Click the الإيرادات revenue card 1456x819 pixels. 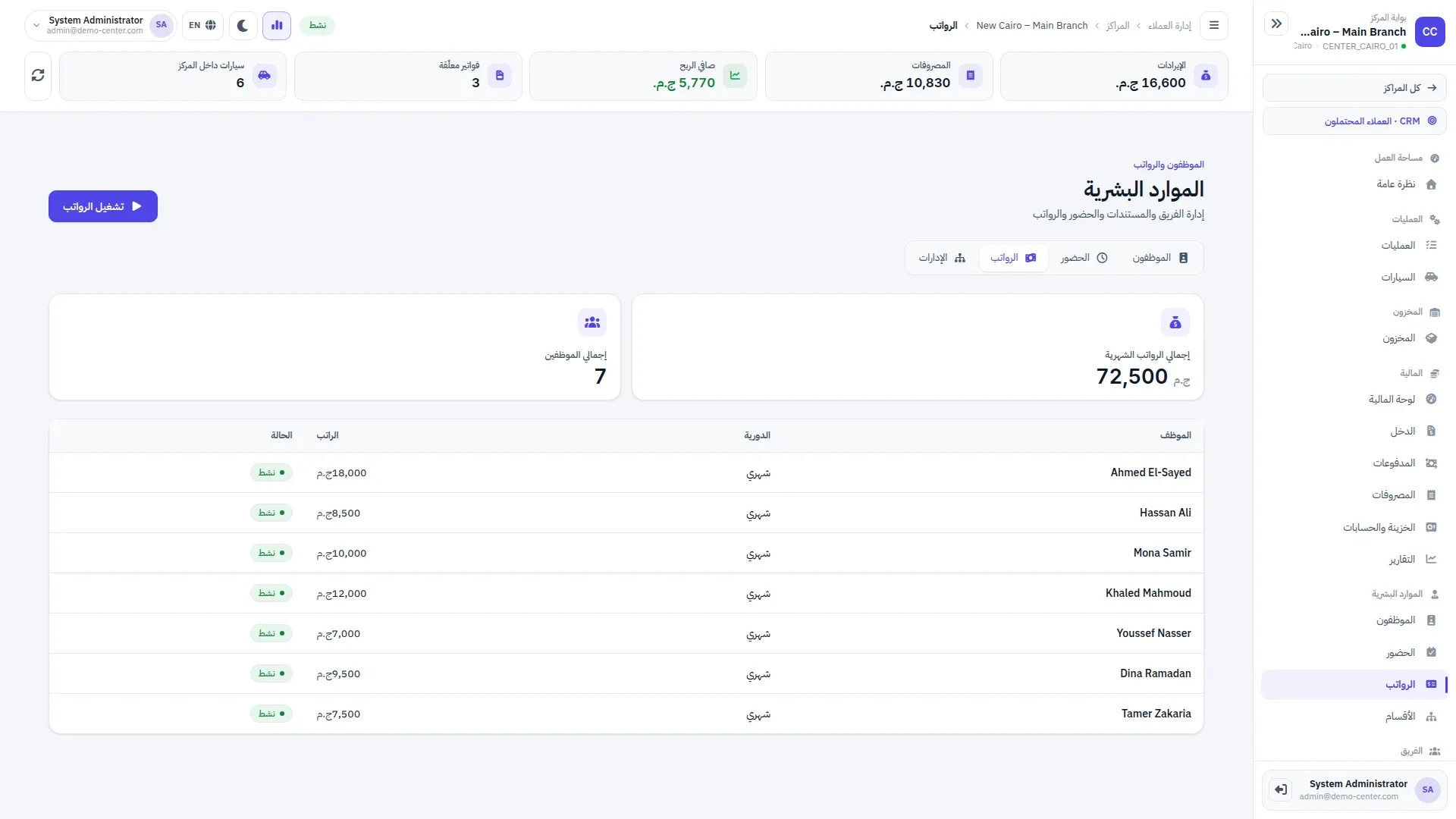click(x=1114, y=76)
